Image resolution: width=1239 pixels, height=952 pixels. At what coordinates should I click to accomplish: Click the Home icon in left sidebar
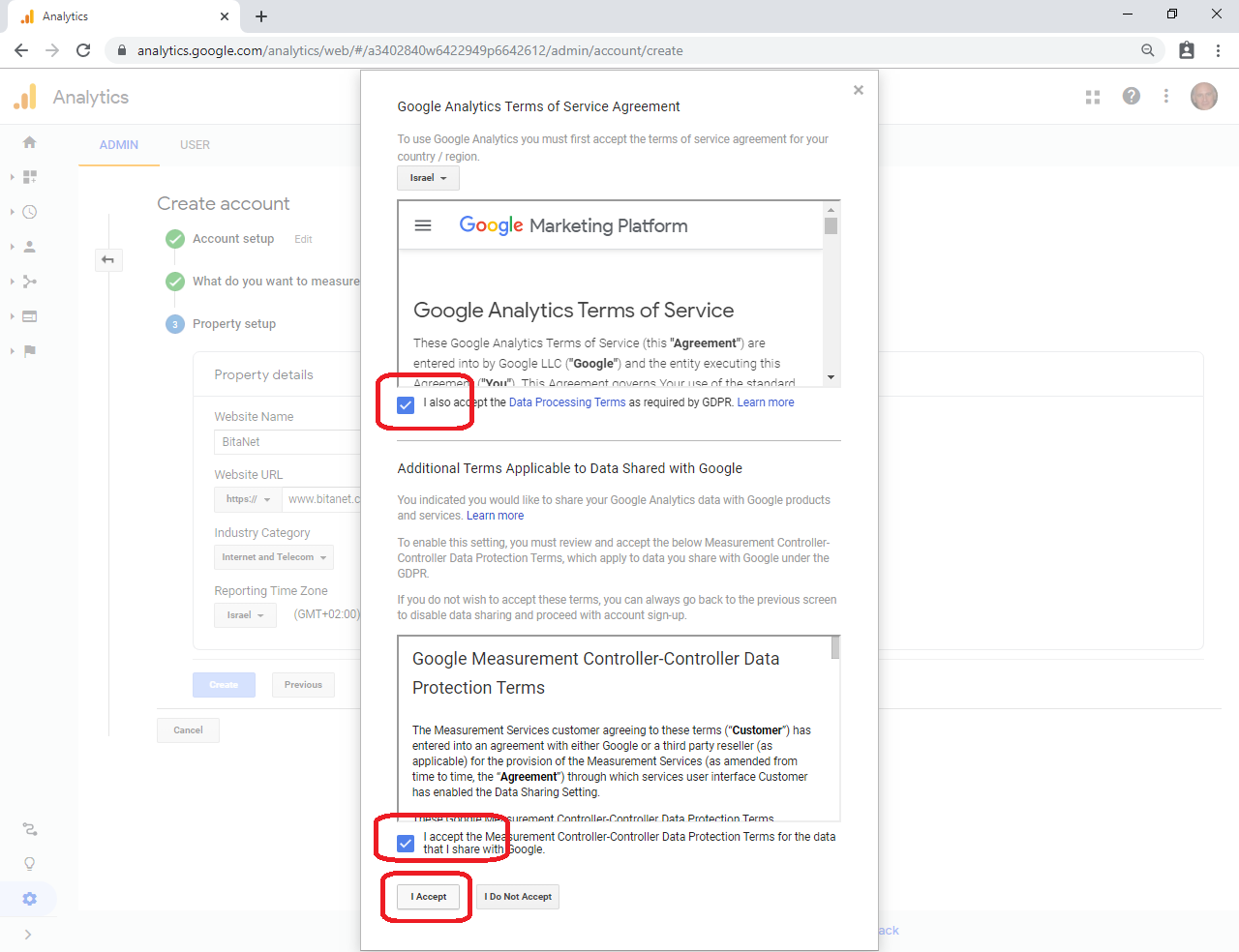pyautogui.click(x=30, y=142)
